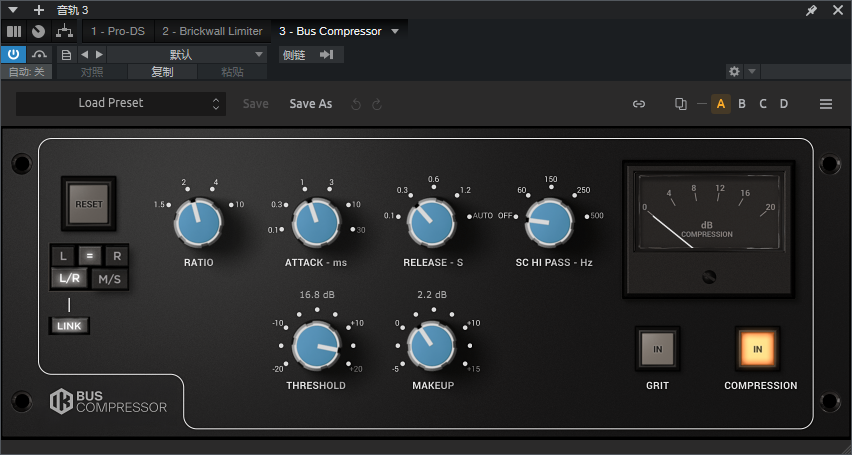Toggle the LINK button

point(69,326)
